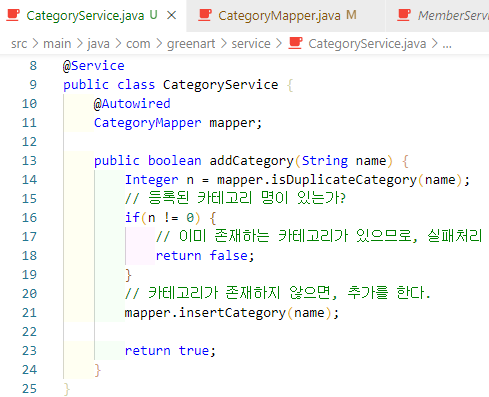Click the 'return true;' statement
This screenshot has height=397, width=489.
[170, 351]
